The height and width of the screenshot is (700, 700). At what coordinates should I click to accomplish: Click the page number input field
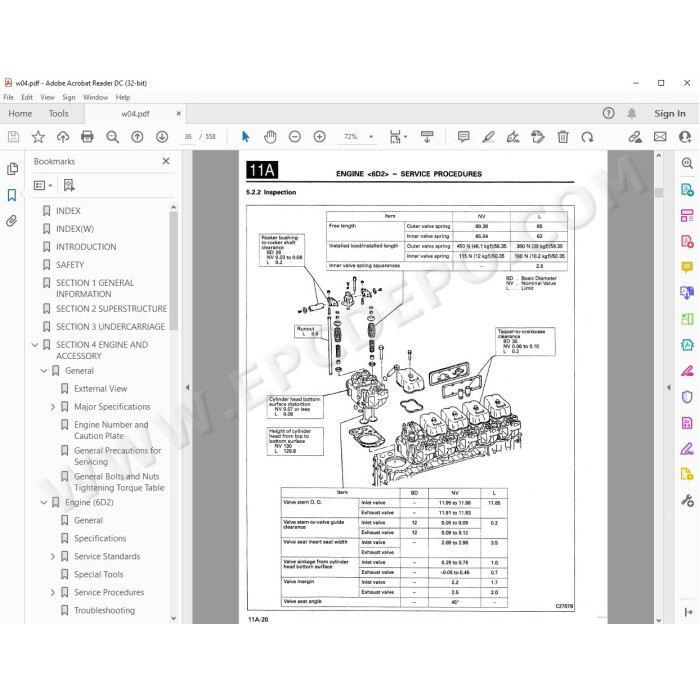pyautogui.click(x=188, y=137)
